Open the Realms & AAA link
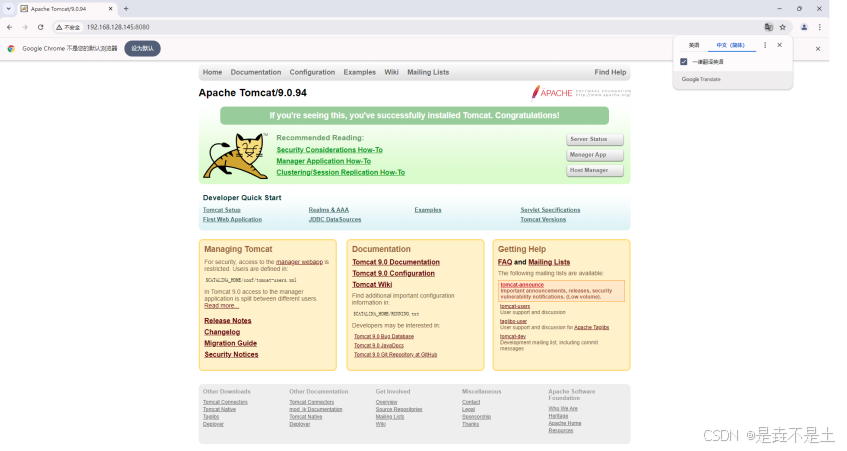The image size is (847, 451). click(328, 210)
